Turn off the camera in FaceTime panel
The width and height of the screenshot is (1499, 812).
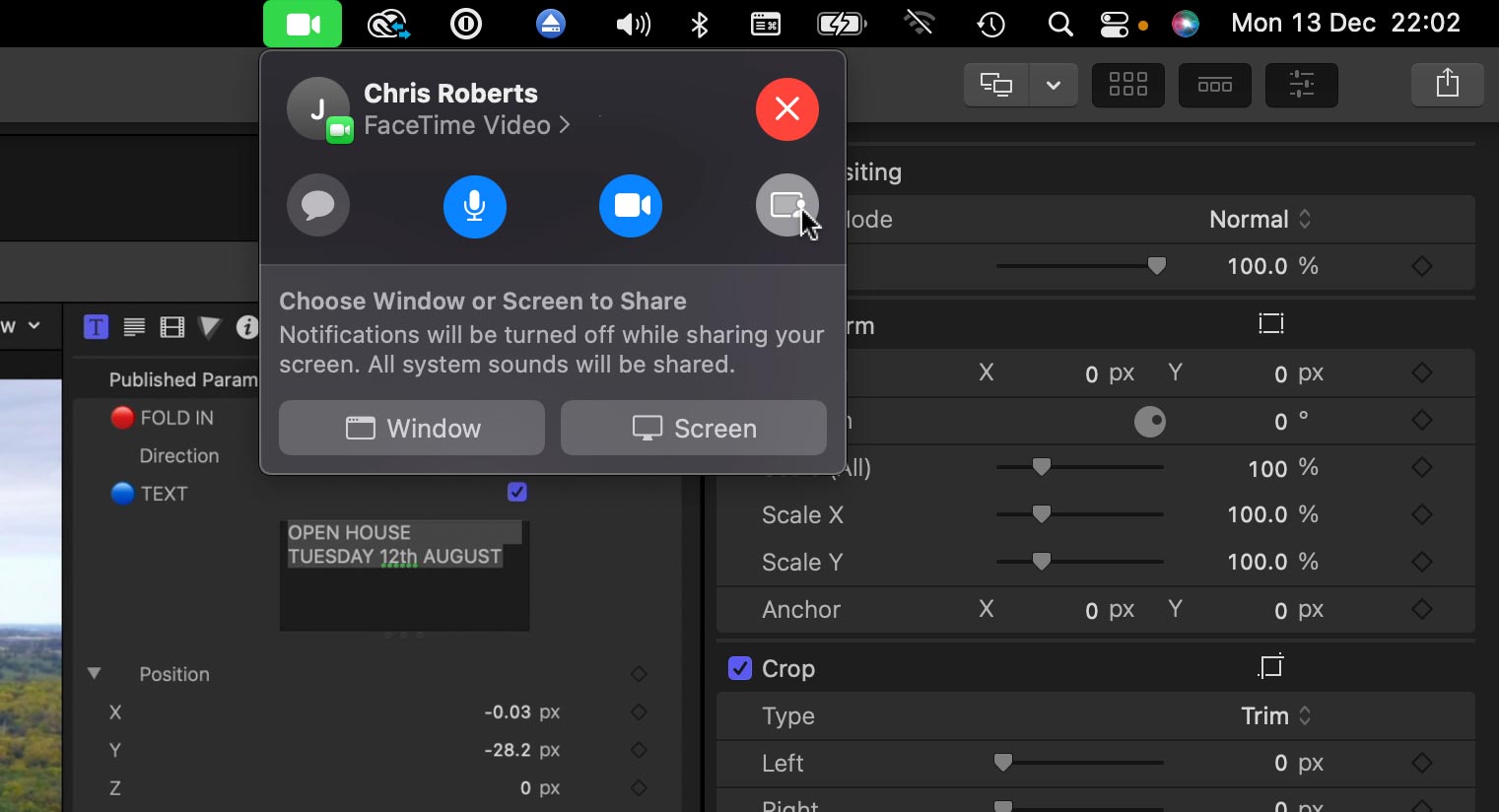click(631, 205)
